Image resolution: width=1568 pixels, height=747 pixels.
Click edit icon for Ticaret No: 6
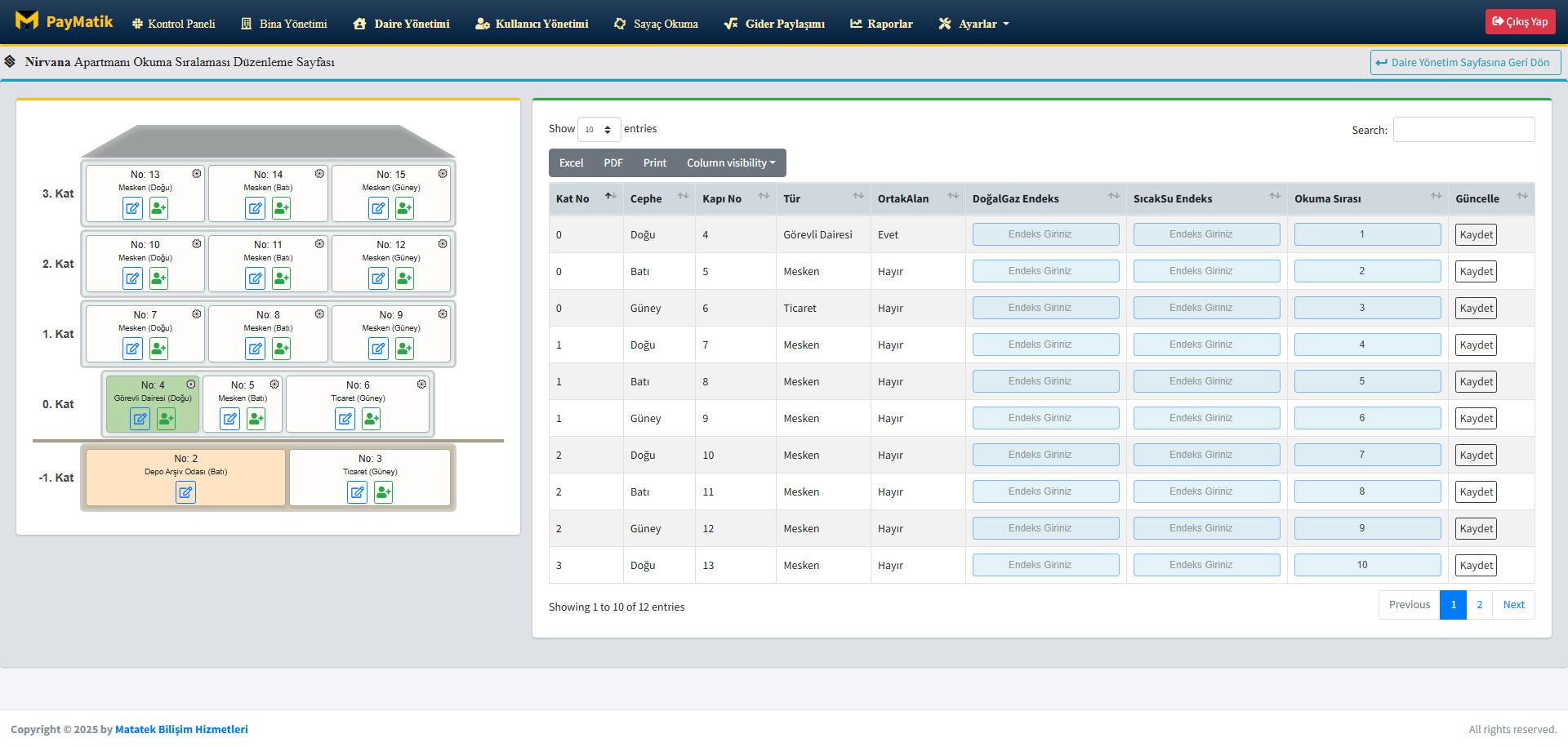[345, 419]
